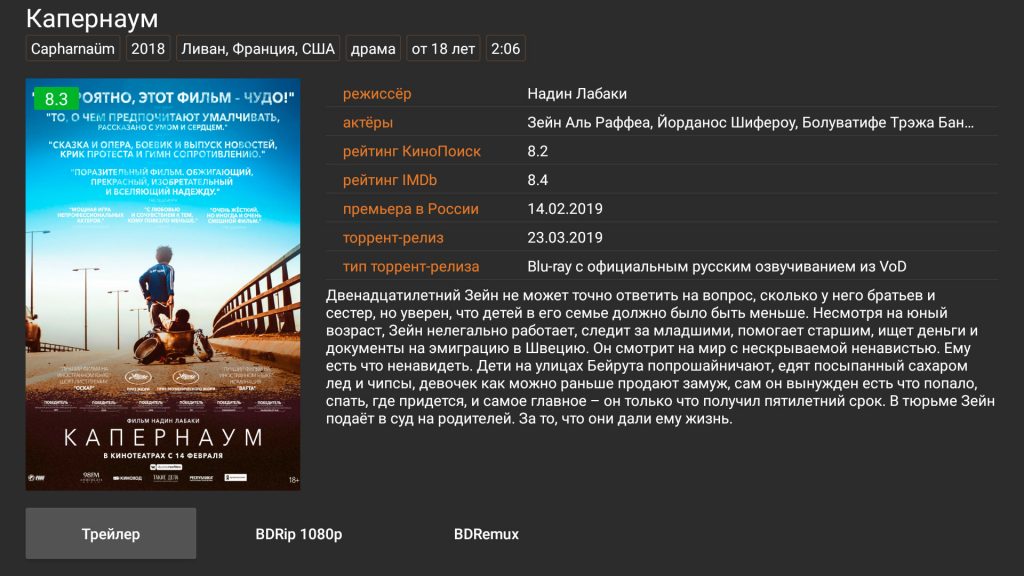The width and height of the screenshot is (1024, 576).
Task: Select the рейтинг КиноПоиск 8.2 value
Action: coord(537,151)
